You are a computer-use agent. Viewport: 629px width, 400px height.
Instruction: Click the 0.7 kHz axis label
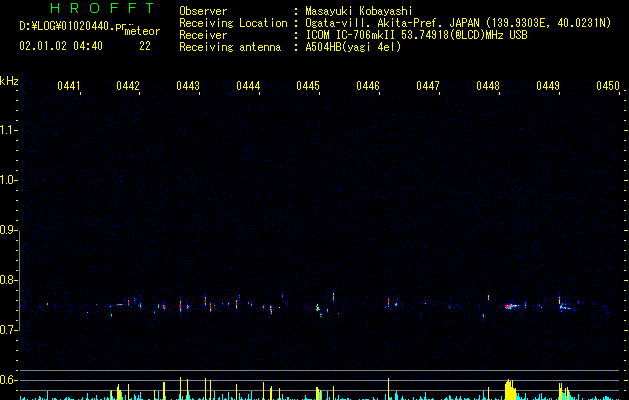[8, 330]
